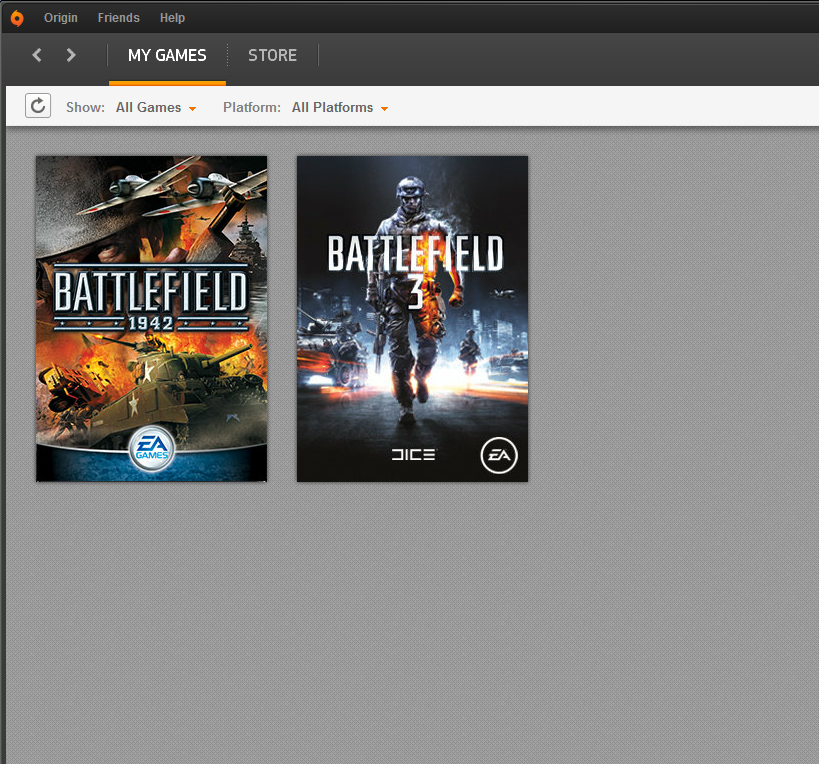819x764 pixels.
Task: Switch to the My Games tab
Action: [x=167, y=55]
